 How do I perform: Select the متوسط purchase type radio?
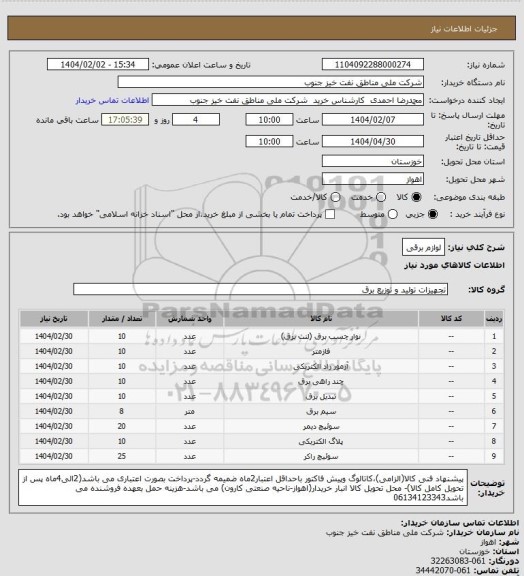393,214
